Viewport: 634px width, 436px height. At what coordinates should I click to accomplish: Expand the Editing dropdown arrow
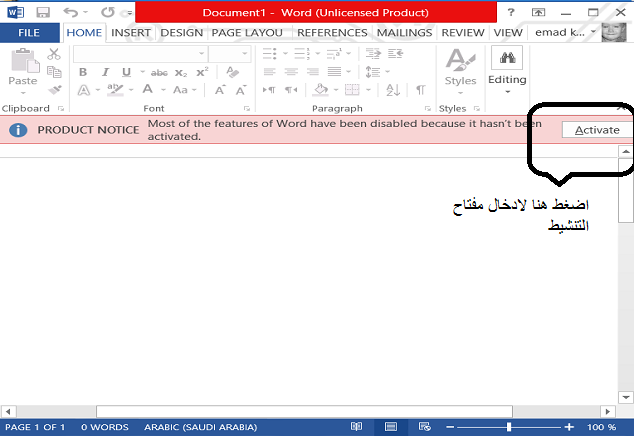(507, 92)
